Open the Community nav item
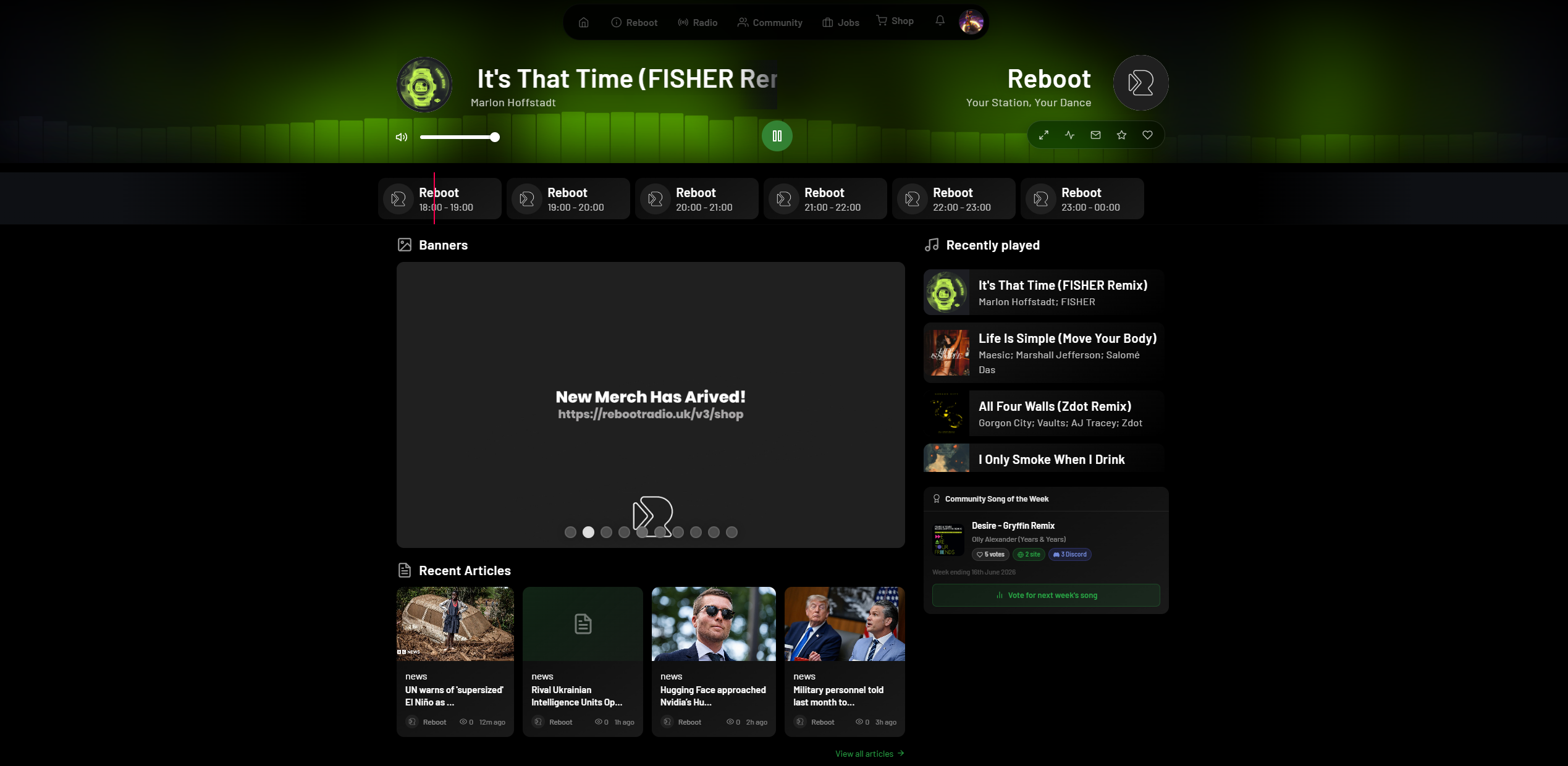Viewport: 1568px width, 766px height. [770, 22]
